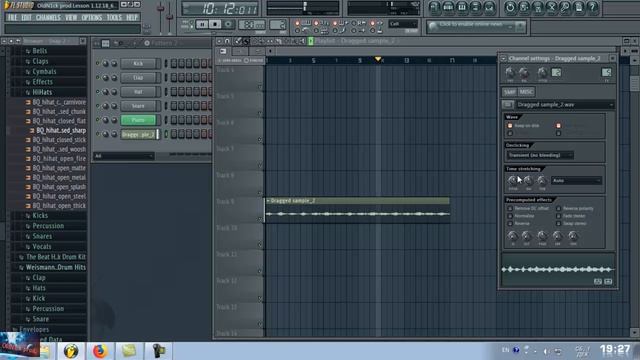Image resolution: width=640 pixels, height=360 pixels.
Task: Toggle the Reverse checkbox
Action: tap(510, 224)
